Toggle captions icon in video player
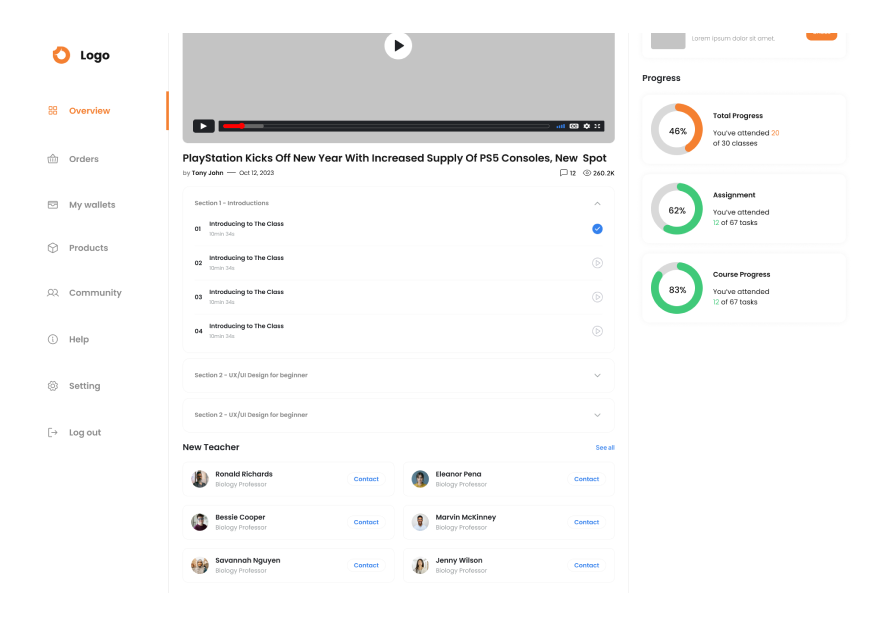The width and height of the screenshot is (894, 626). point(574,126)
